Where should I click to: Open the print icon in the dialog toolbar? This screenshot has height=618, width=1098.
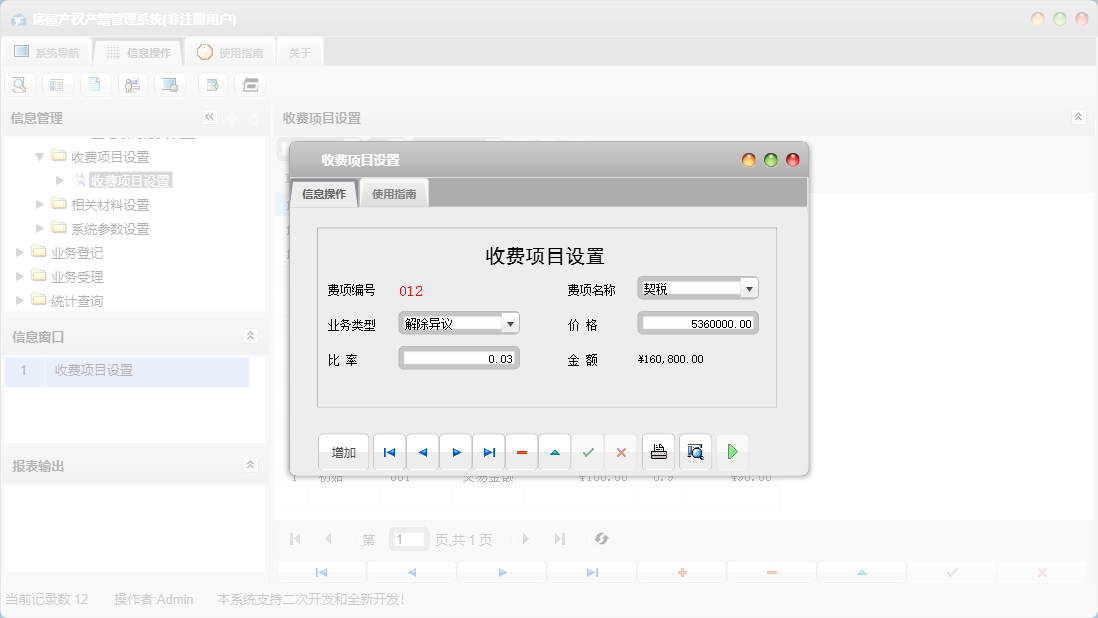[658, 452]
